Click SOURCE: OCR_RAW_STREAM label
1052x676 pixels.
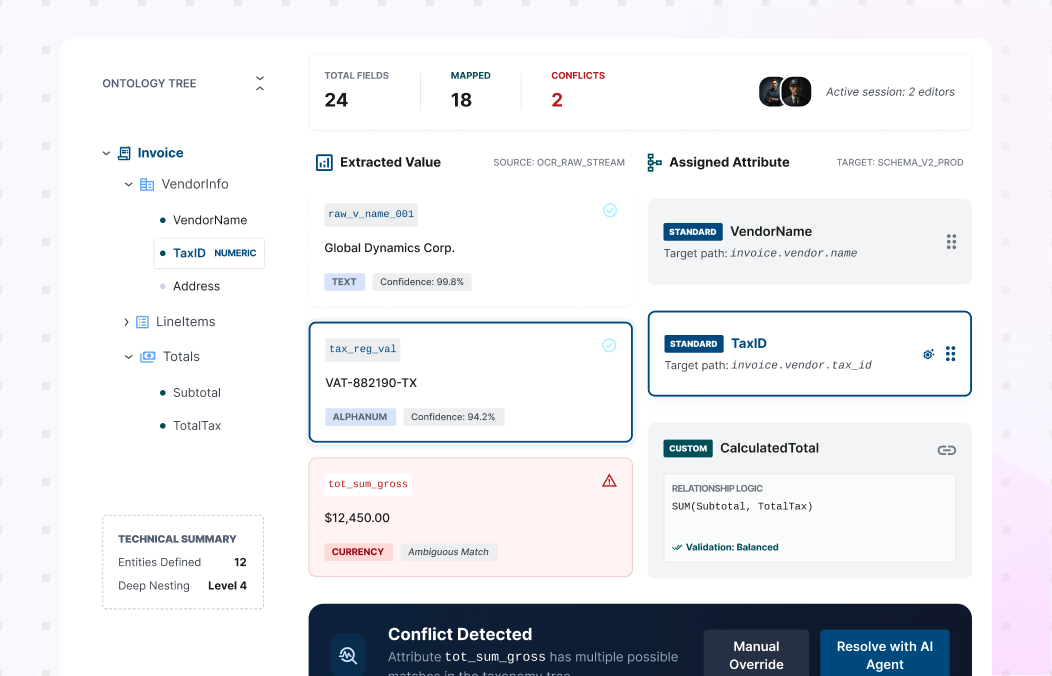point(559,162)
